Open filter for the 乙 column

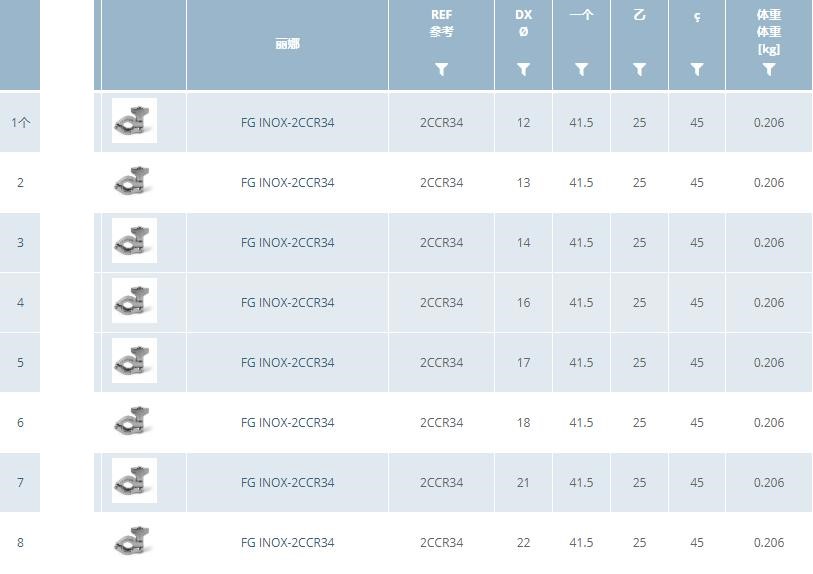click(639, 70)
